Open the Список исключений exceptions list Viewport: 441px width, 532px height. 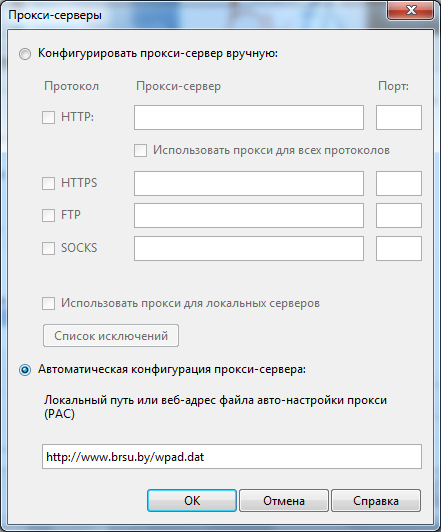111,336
